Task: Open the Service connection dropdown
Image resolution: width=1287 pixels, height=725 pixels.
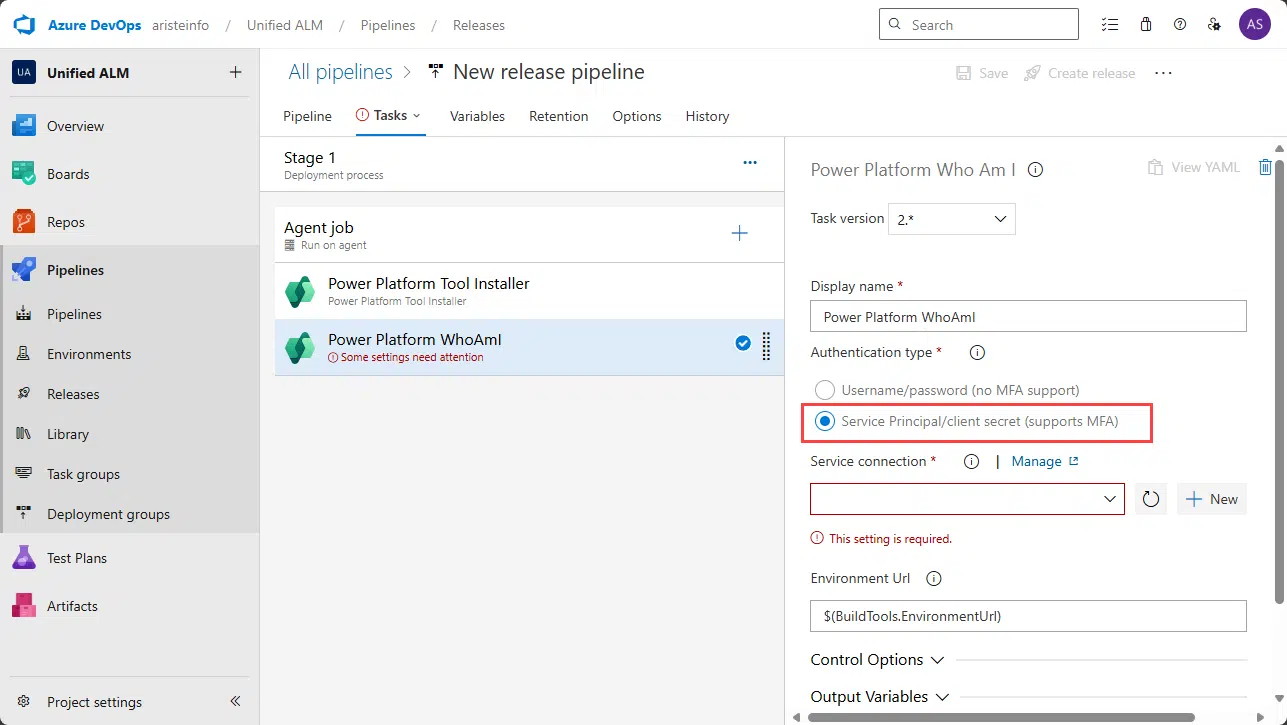Action: [967, 499]
